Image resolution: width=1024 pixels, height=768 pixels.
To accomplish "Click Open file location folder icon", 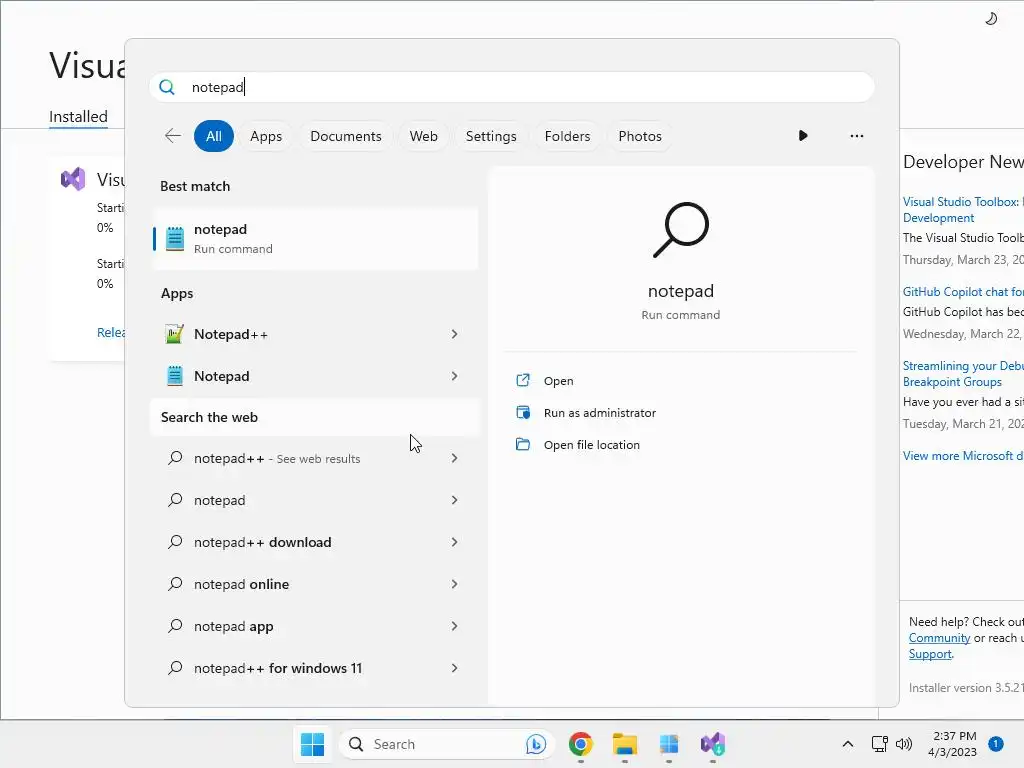I will tap(523, 445).
